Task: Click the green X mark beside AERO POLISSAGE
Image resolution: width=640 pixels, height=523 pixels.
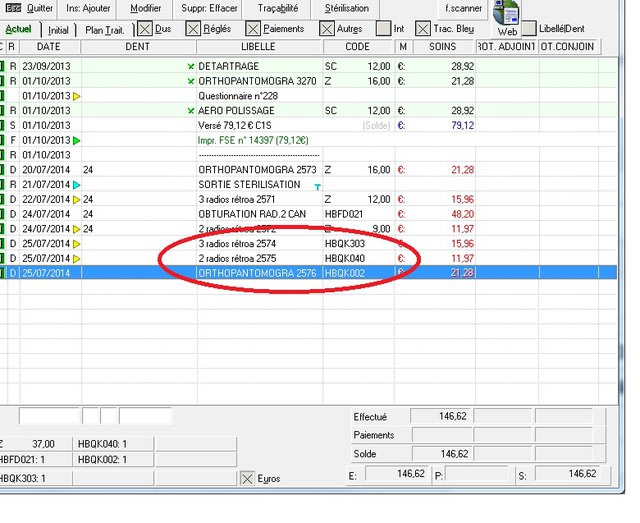Action: coord(191,110)
